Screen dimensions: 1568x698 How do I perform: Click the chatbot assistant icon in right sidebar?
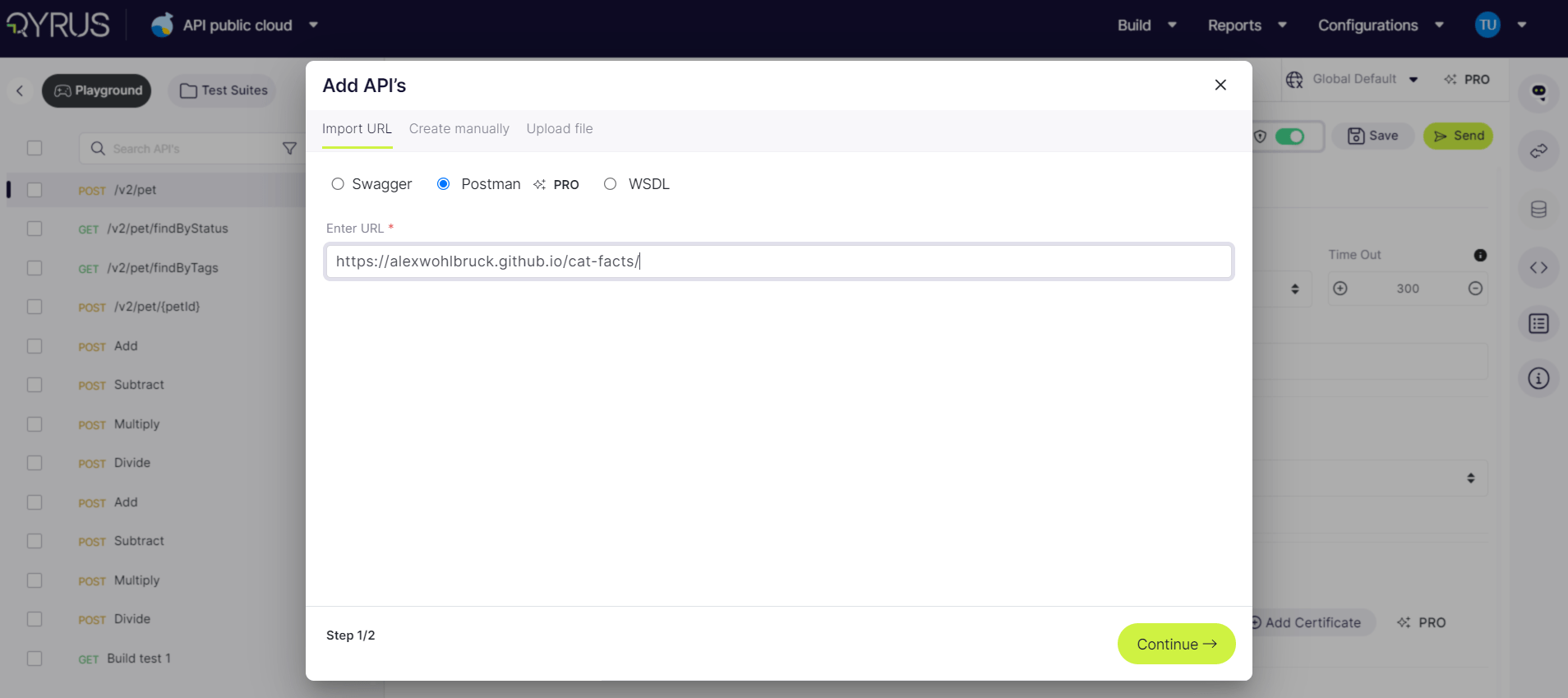(x=1538, y=92)
